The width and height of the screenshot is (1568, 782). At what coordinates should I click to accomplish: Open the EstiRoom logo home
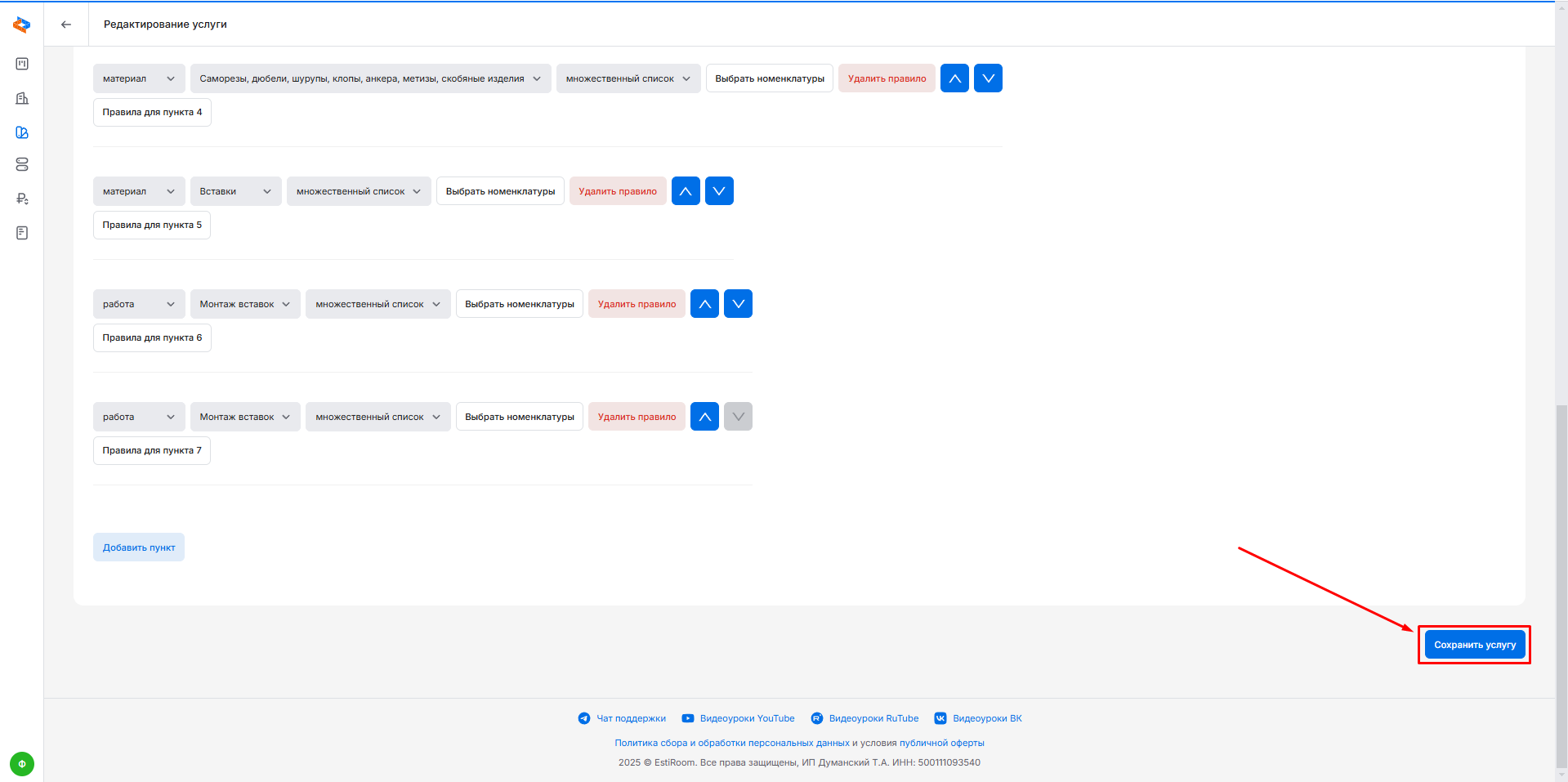(22, 25)
